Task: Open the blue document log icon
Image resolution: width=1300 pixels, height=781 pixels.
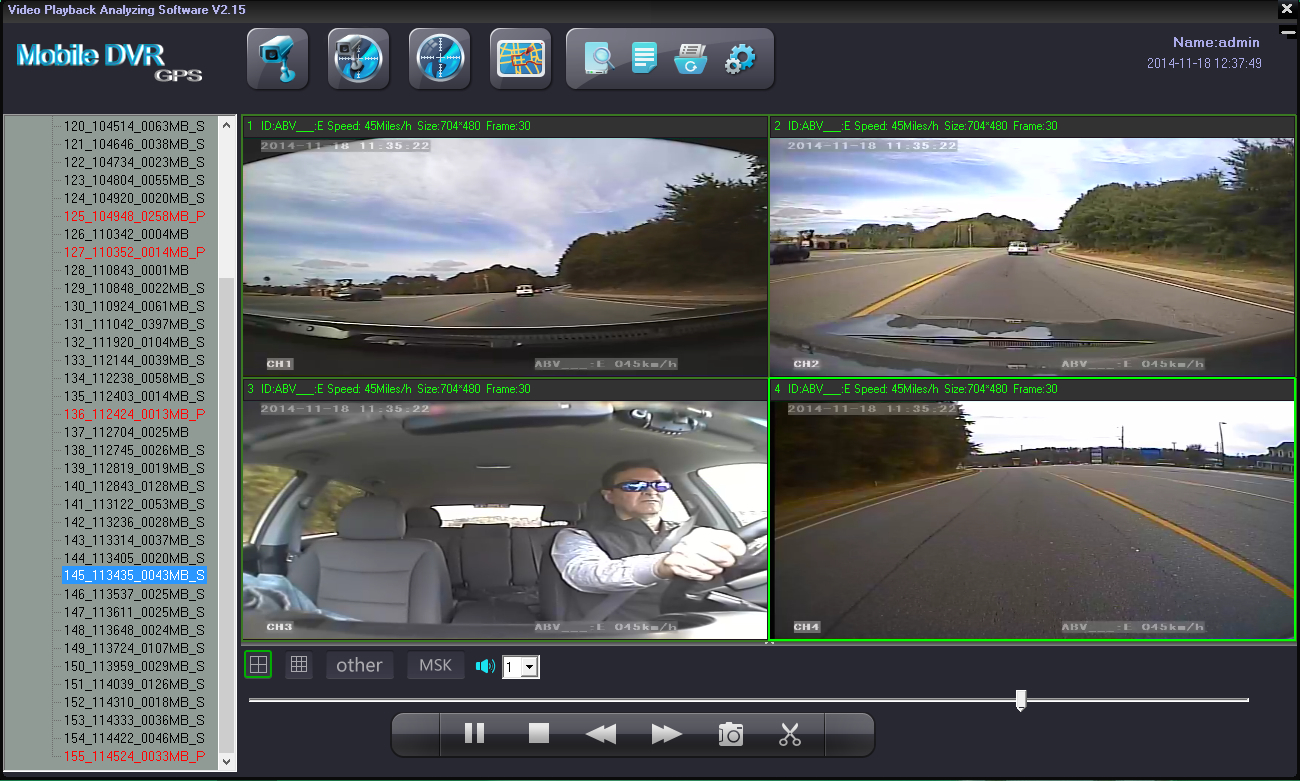Action: (645, 59)
